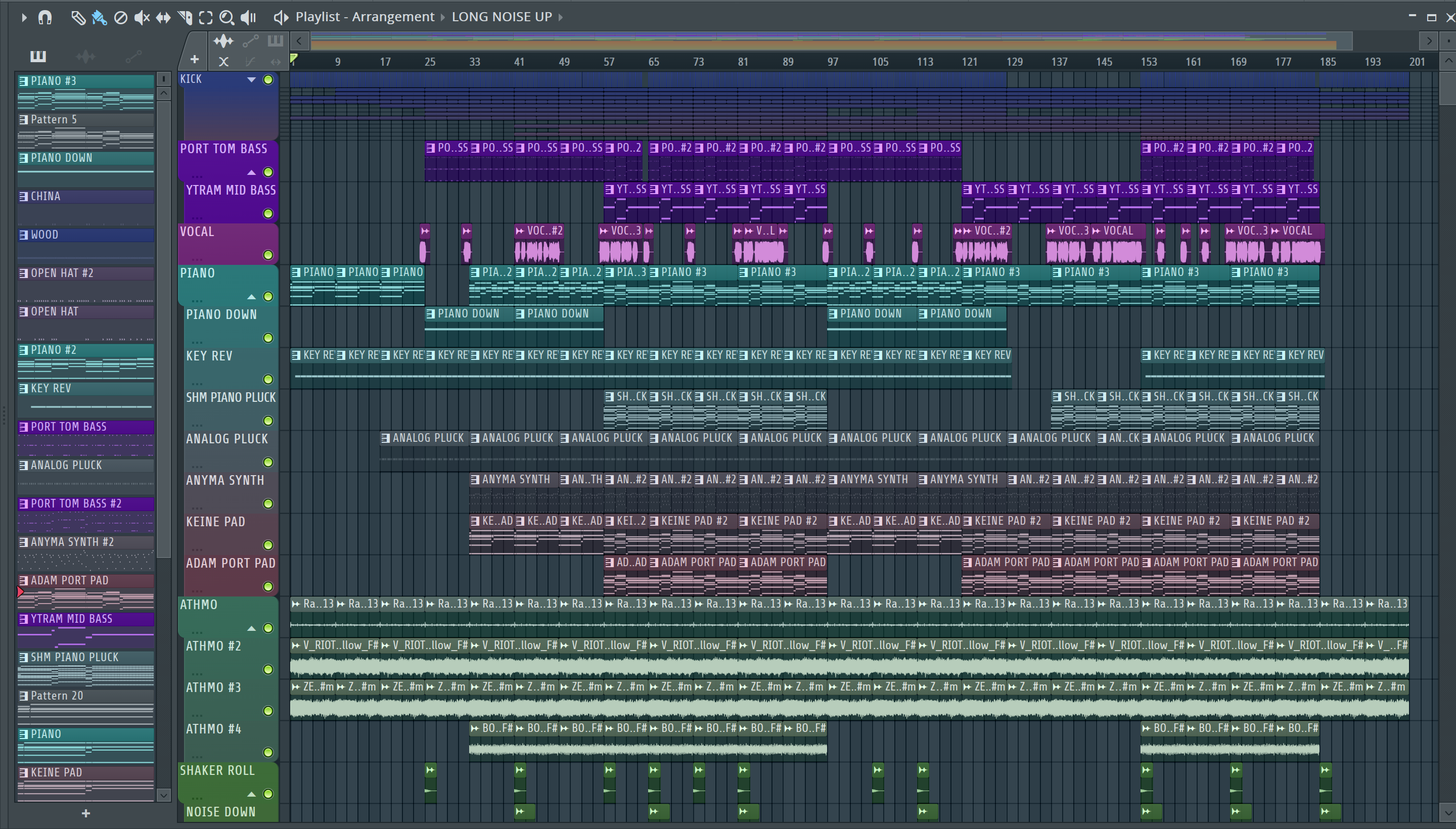
Task: Mute the ANALOG PLUCK track
Action: 267,463
